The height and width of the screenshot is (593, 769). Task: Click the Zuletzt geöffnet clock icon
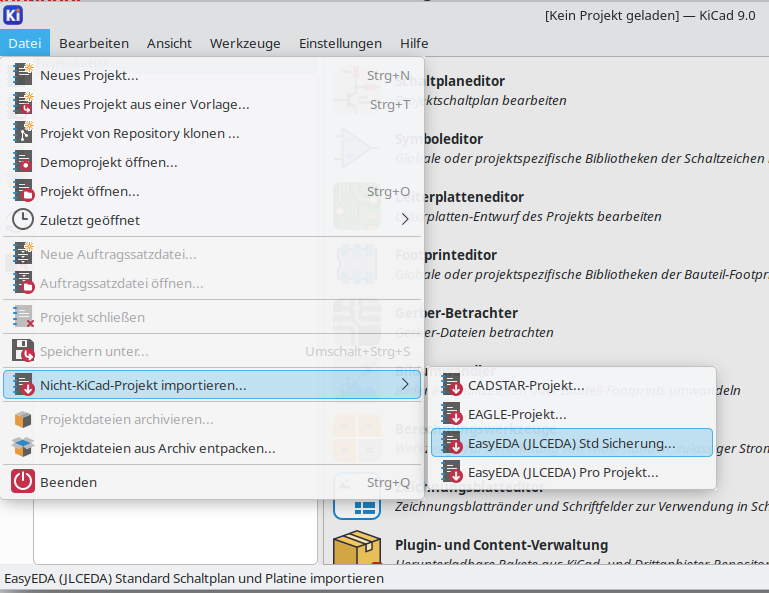(23, 220)
